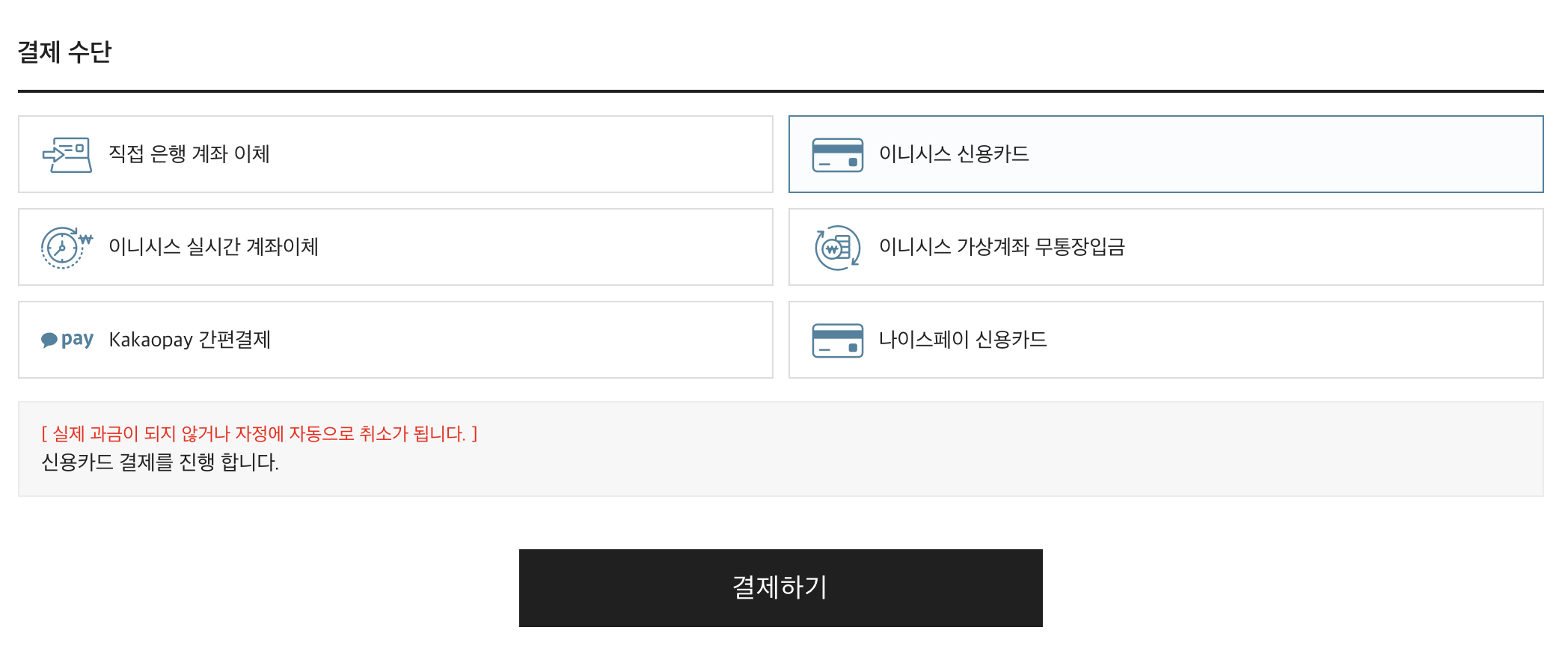The height and width of the screenshot is (660, 1568).
Task: Click the Nicepay credit card icon
Action: pos(837,340)
